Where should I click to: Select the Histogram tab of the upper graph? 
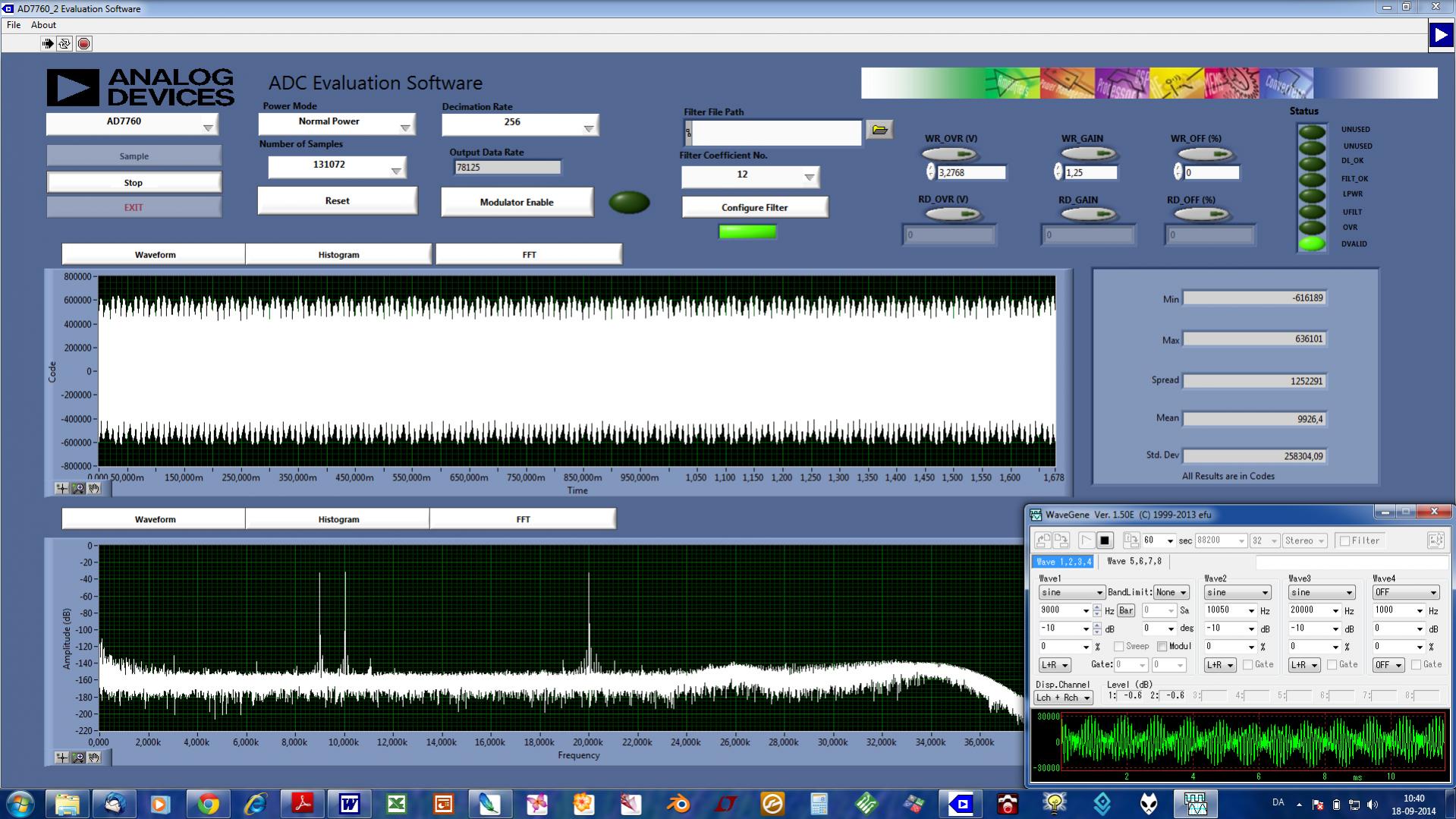click(x=338, y=254)
